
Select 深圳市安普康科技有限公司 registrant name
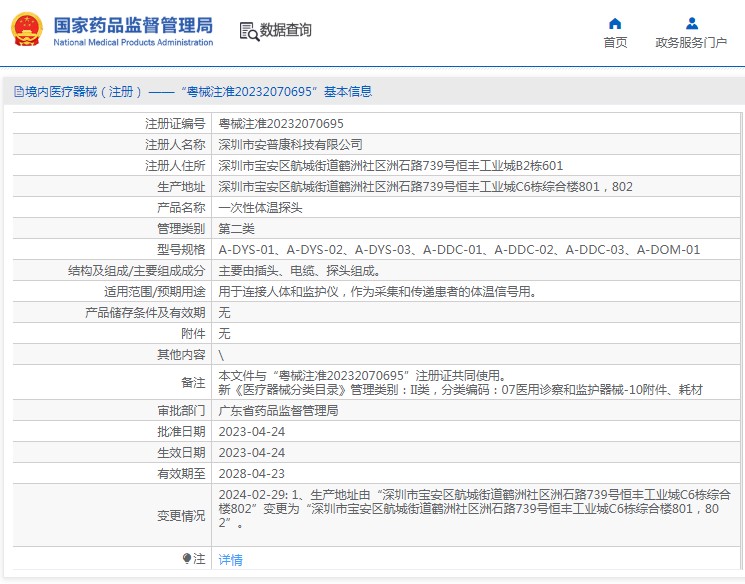(x=290, y=144)
